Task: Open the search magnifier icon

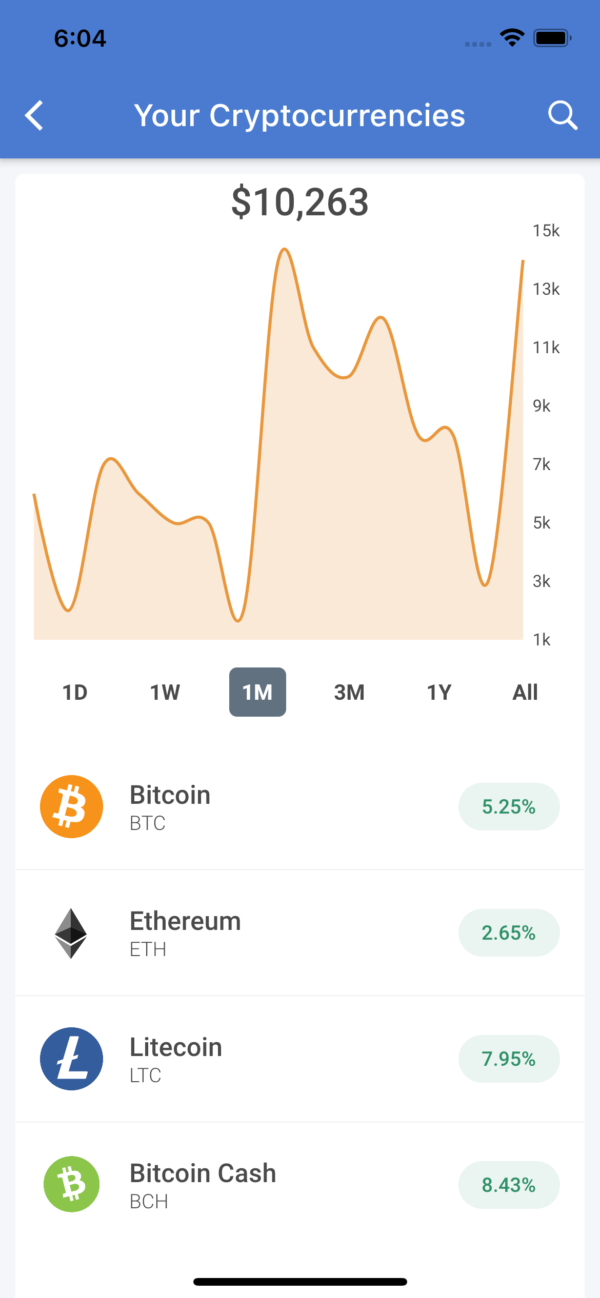Action: (x=563, y=116)
